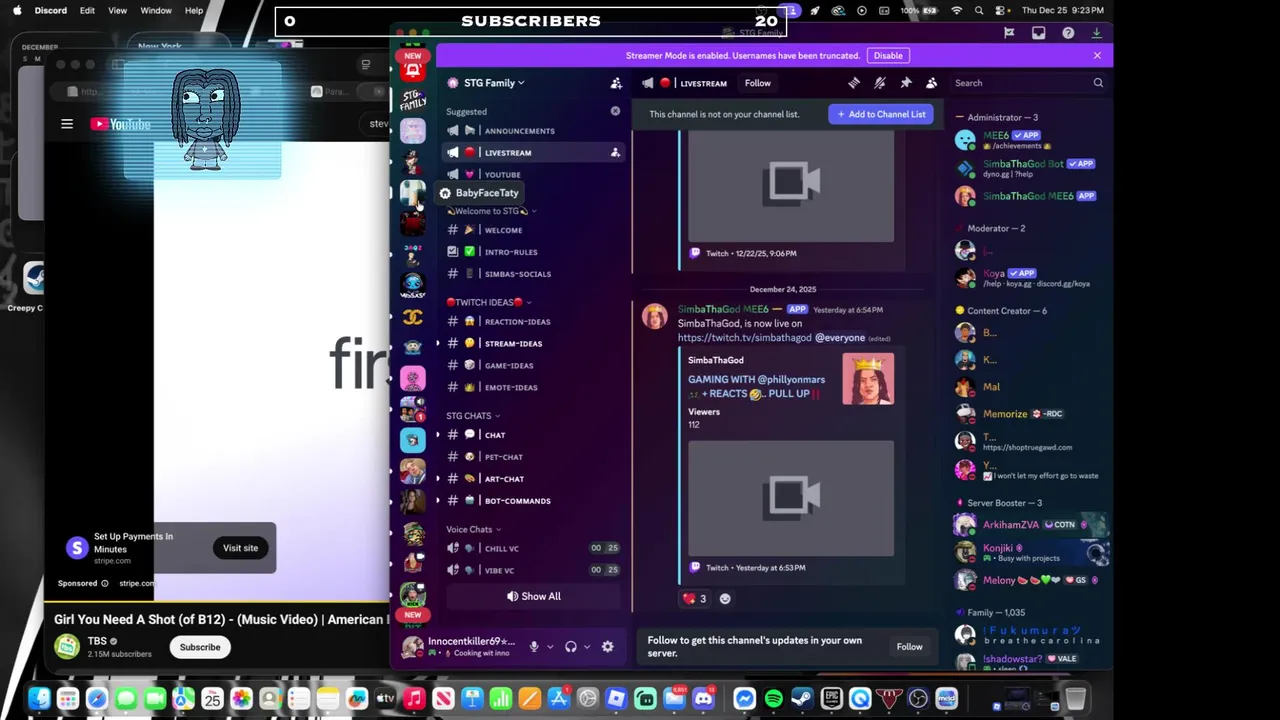
Task: Open invite people icon beside STG Family
Action: coord(616,83)
